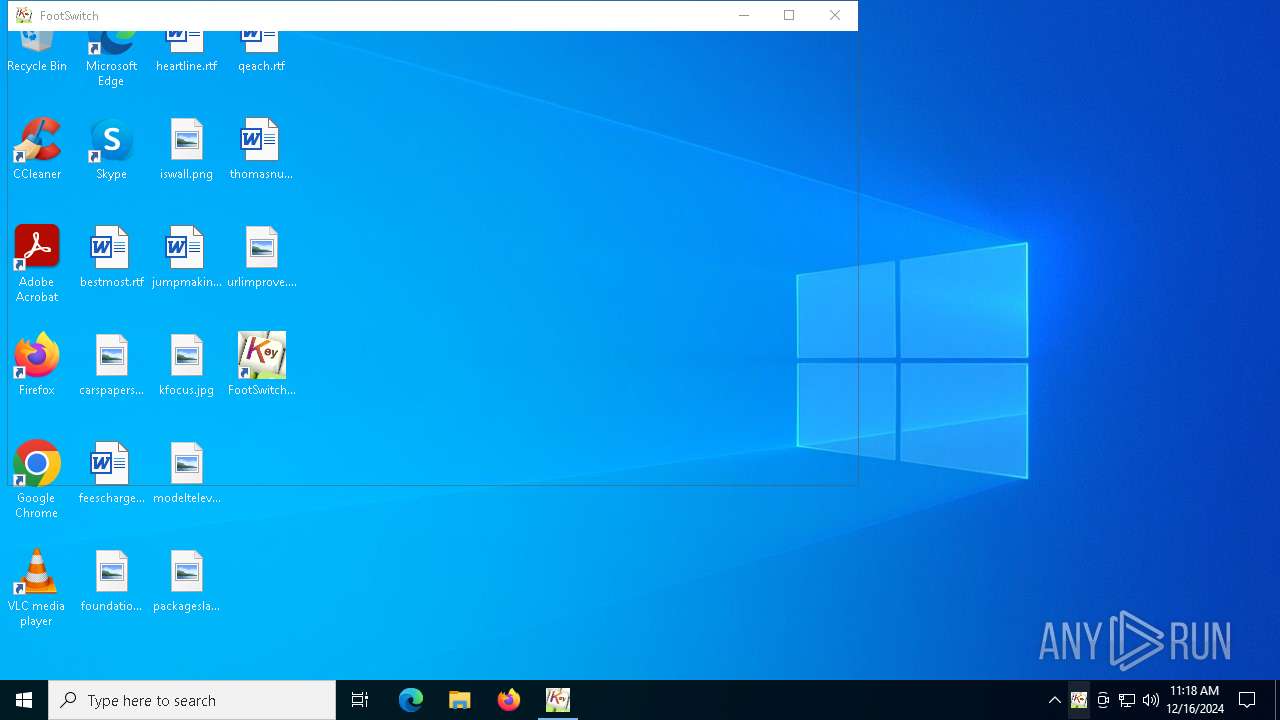Screen dimensions: 1280x720
Task: Select the Recycle Bin icon
Action: point(37,52)
